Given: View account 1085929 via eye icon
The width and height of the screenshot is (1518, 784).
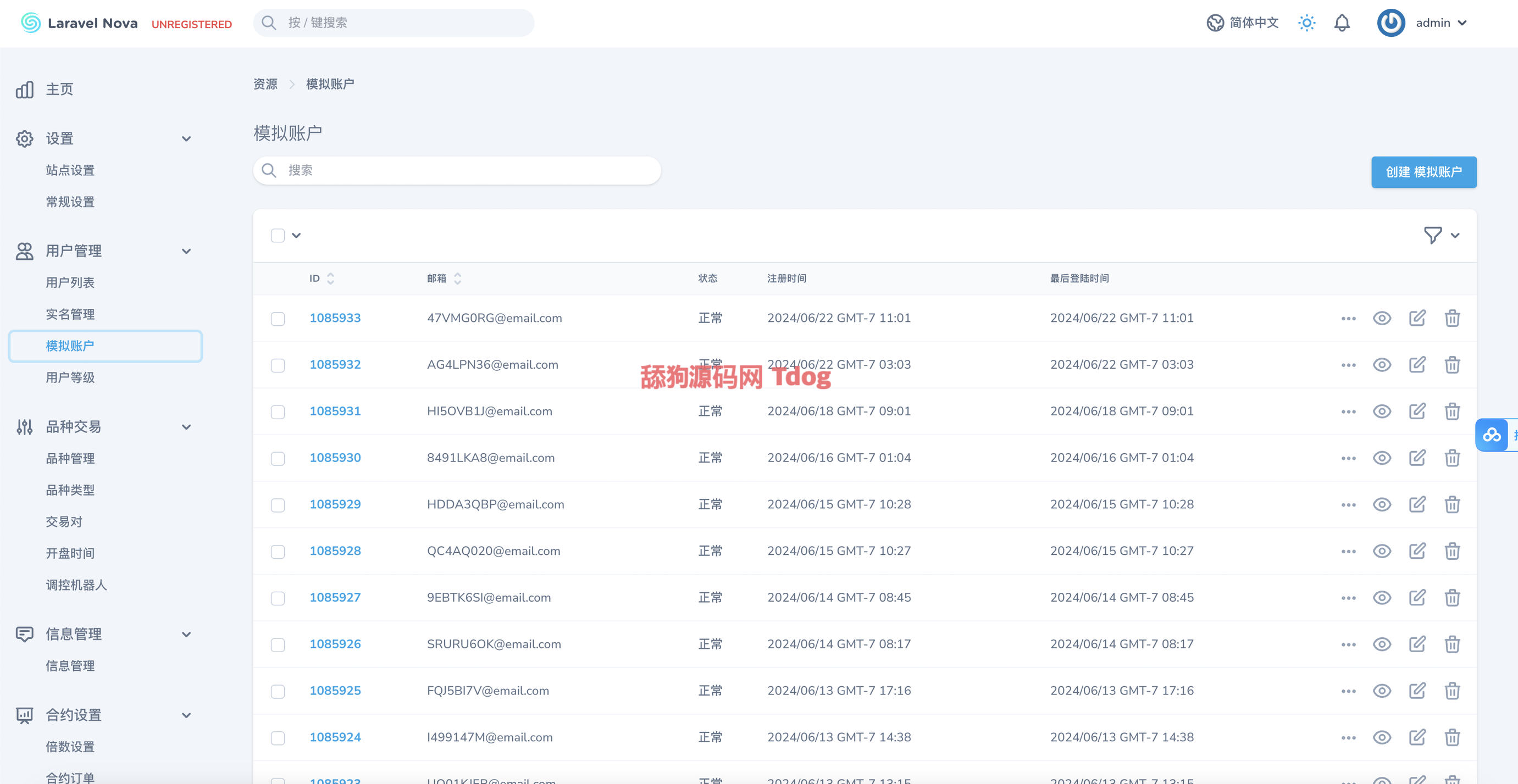Looking at the screenshot, I should 1381,504.
